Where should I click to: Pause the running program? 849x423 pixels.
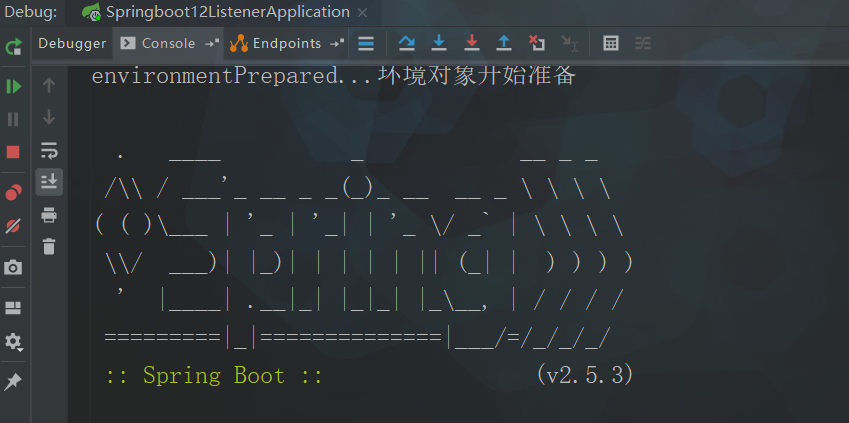click(14, 119)
